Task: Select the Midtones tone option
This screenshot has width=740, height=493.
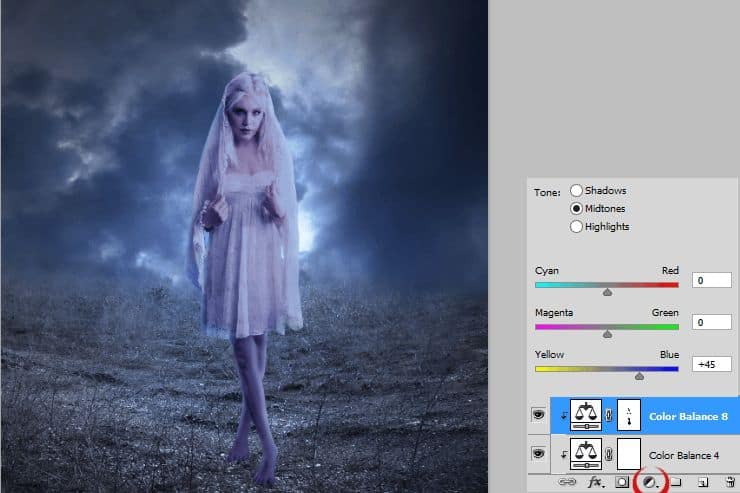Action: [x=576, y=208]
